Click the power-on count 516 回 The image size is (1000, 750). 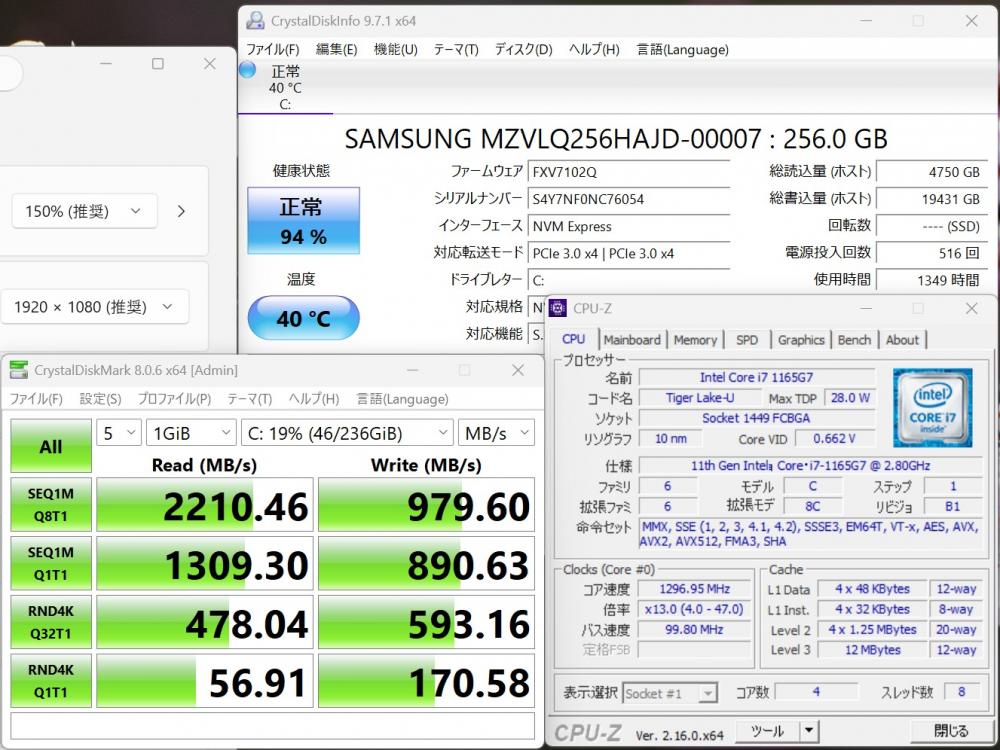[x=932, y=253]
